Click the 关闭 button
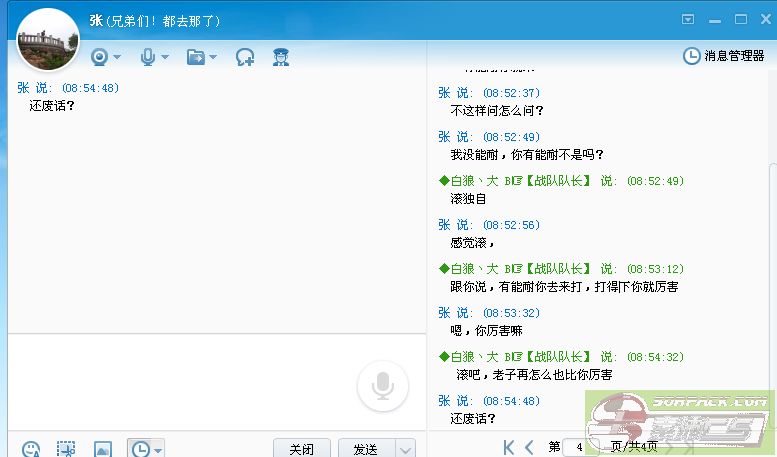 pyautogui.click(x=301, y=449)
